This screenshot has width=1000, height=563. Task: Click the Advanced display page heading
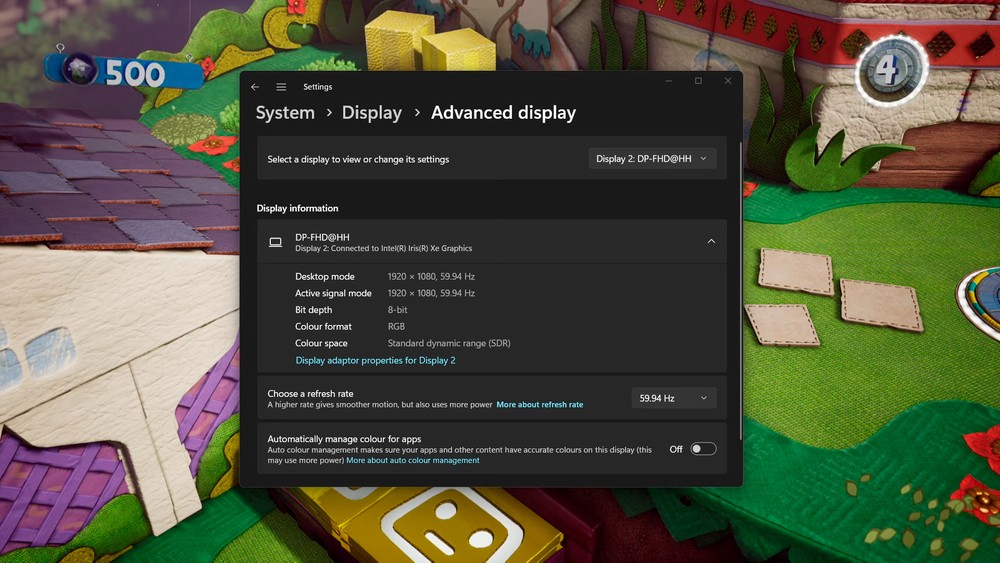(x=503, y=113)
